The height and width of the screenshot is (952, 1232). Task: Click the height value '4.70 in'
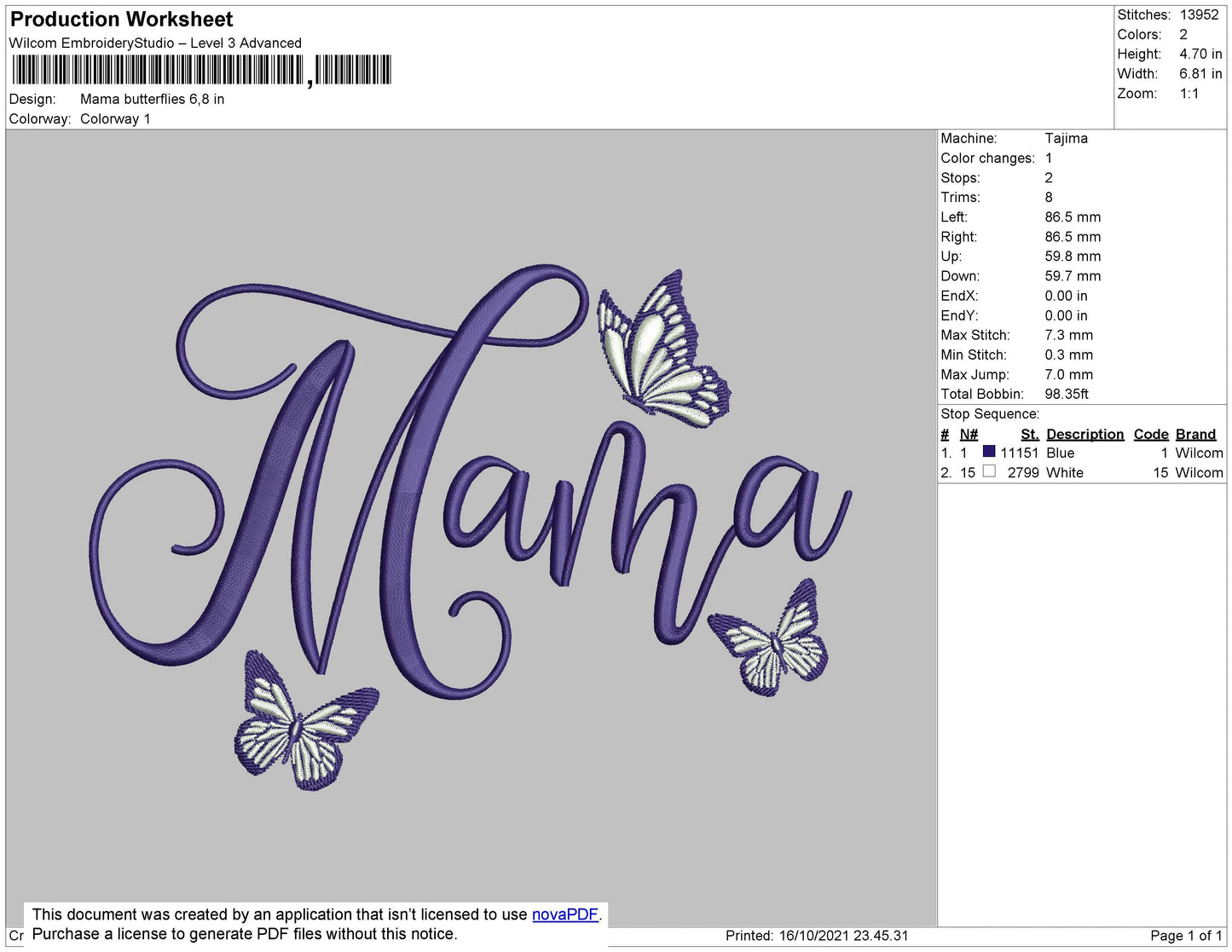click(x=1200, y=54)
